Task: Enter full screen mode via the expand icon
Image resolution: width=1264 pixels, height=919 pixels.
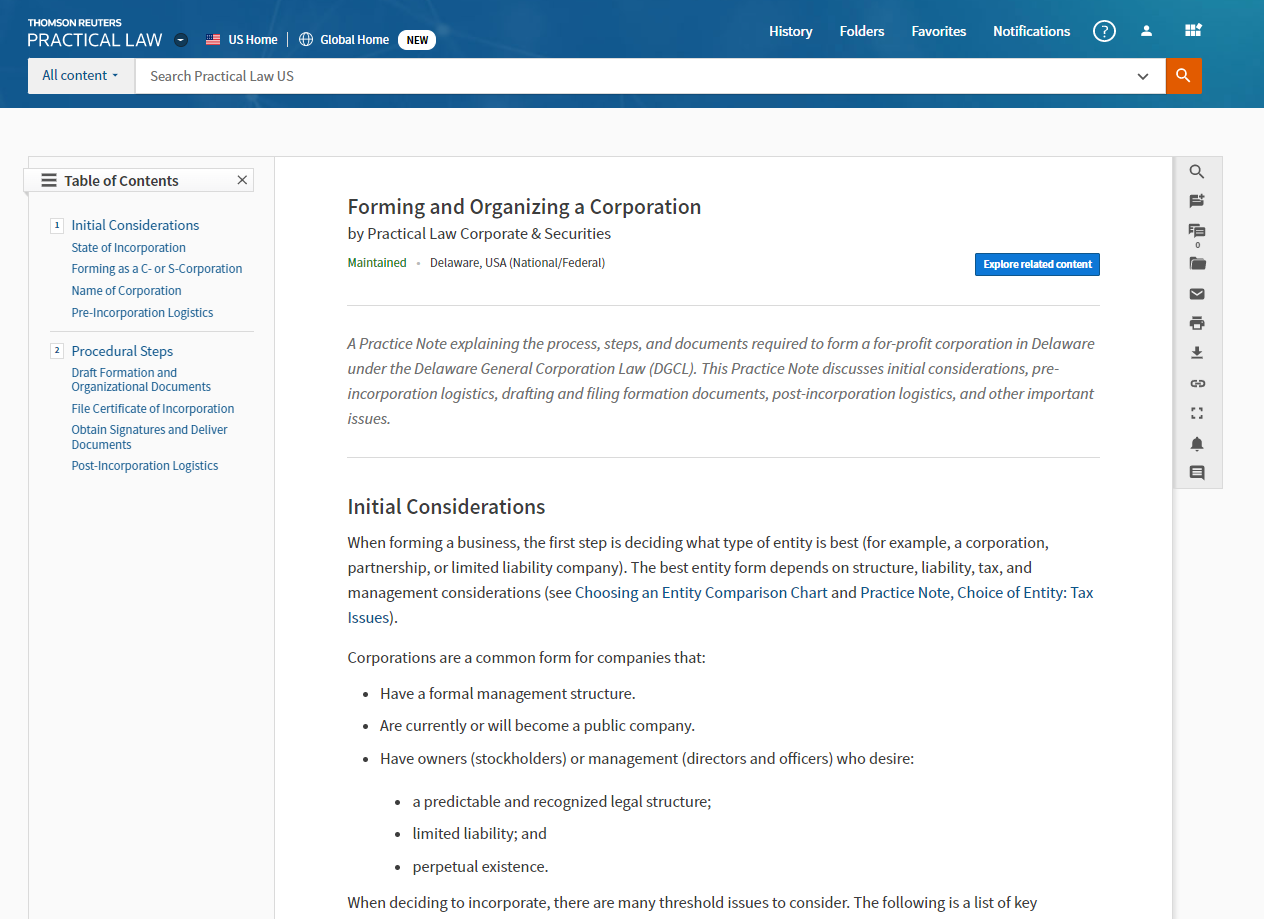Action: (x=1197, y=413)
